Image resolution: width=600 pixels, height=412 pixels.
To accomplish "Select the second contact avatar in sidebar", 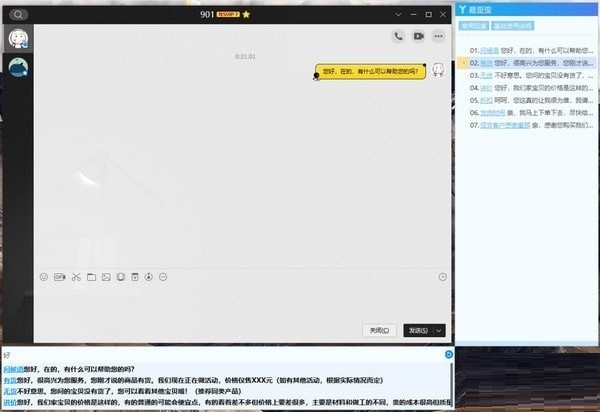I will (x=18, y=67).
